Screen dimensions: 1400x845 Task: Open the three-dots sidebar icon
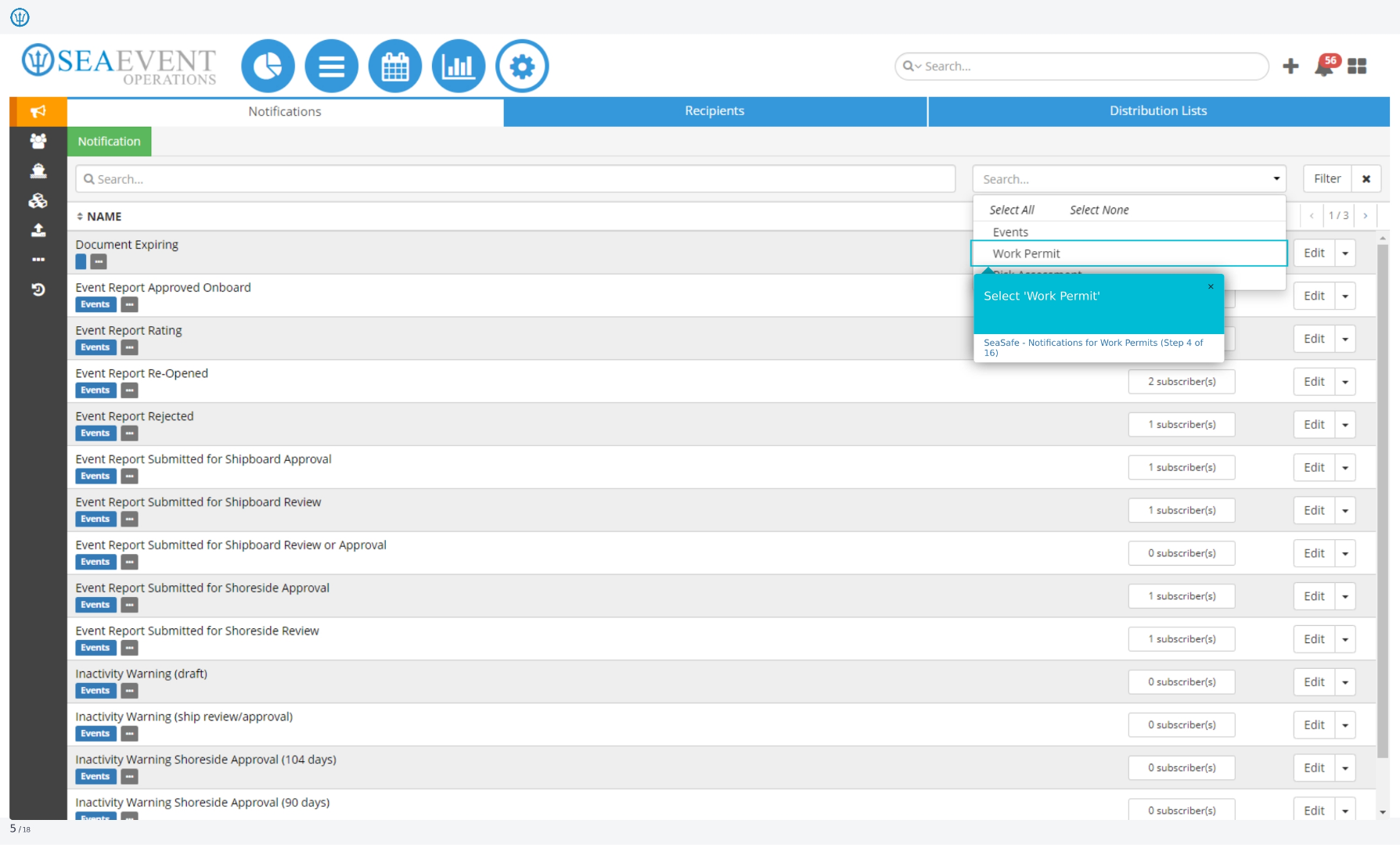click(x=38, y=260)
